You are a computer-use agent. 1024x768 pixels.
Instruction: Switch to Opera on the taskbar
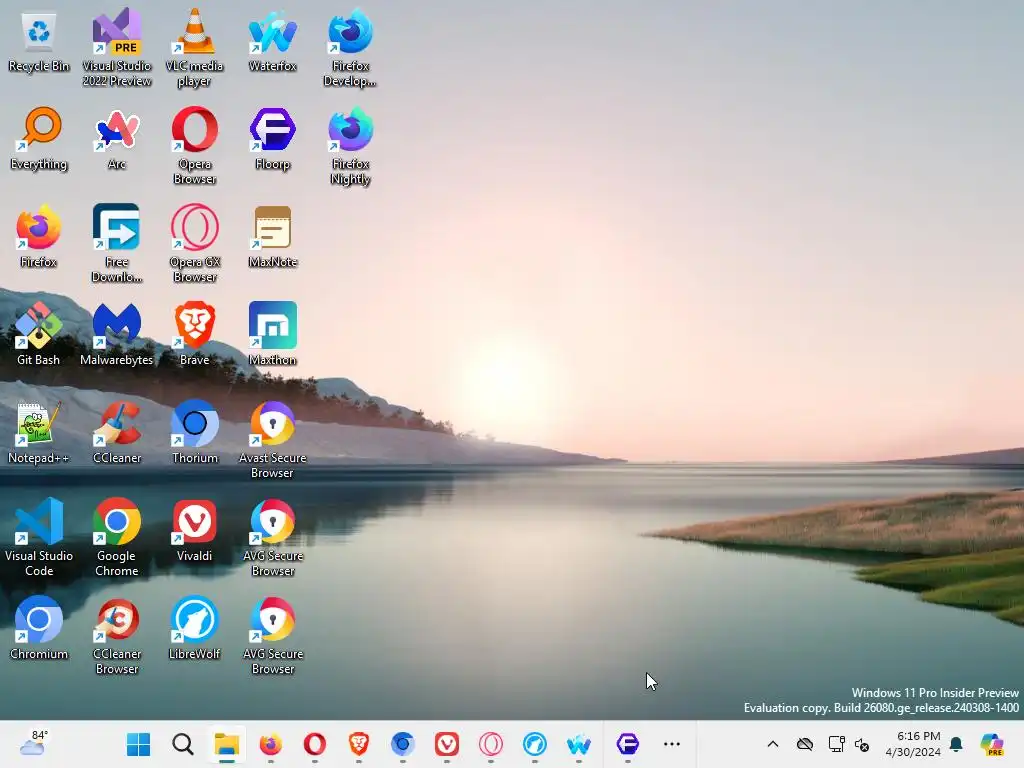pyautogui.click(x=315, y=744)
